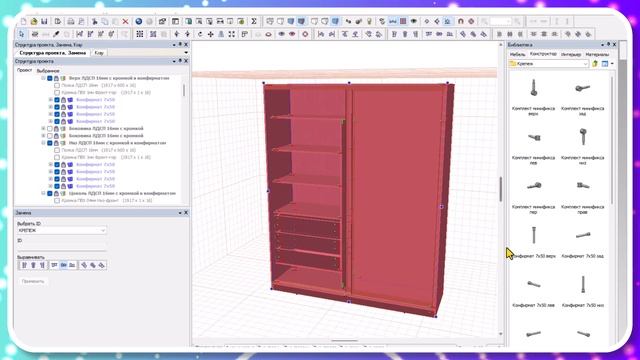Click the green up-folder icon in Библиотека
640x360 pixels.
pos(595,64)
